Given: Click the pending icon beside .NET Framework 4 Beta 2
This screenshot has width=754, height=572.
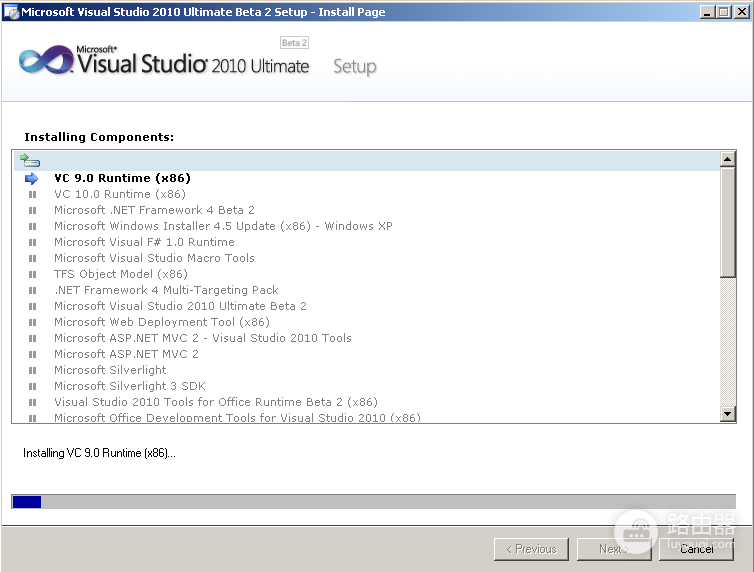Looking at the screenshot, I should (x=32, y=211).
